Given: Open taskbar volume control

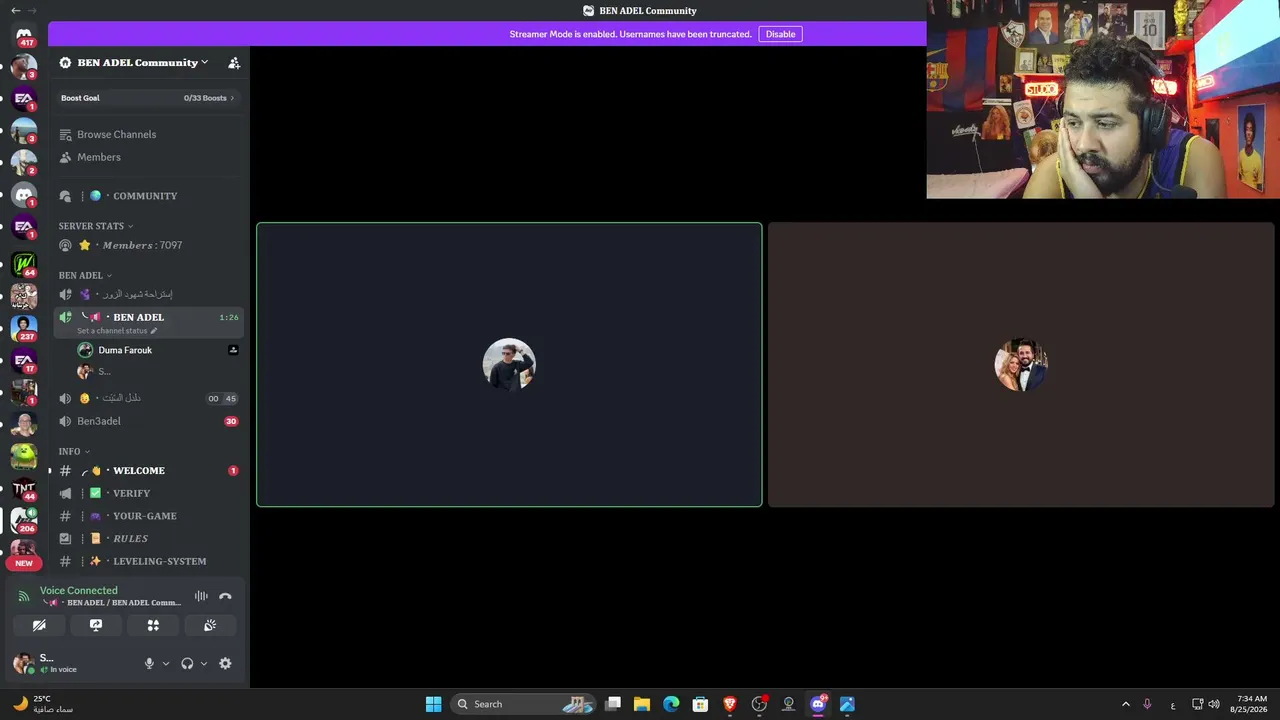Looking at the screenshot, I should point(1214,704).
